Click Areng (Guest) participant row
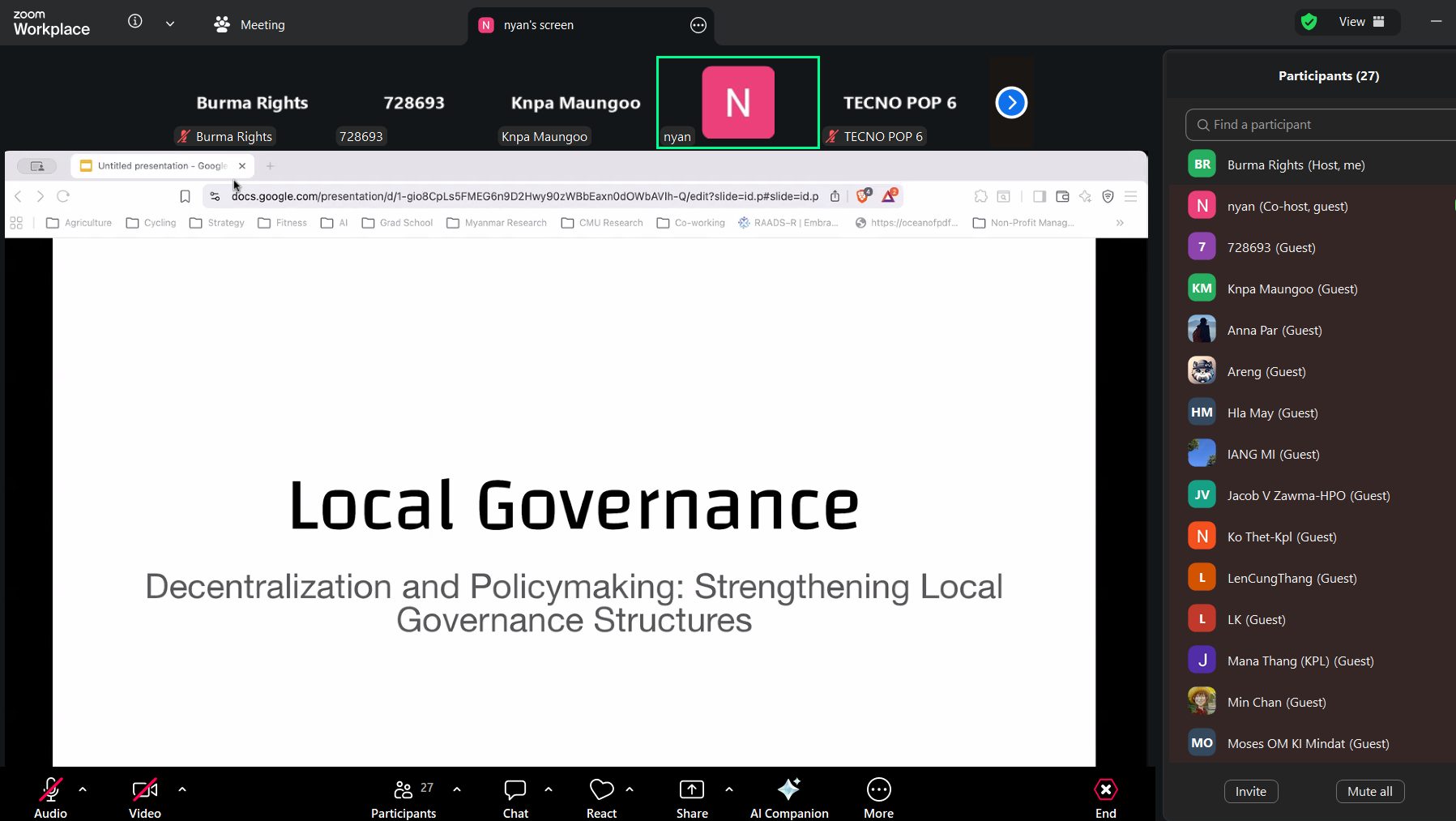This screenshot has width=1456, height=821. point(1313,371)
